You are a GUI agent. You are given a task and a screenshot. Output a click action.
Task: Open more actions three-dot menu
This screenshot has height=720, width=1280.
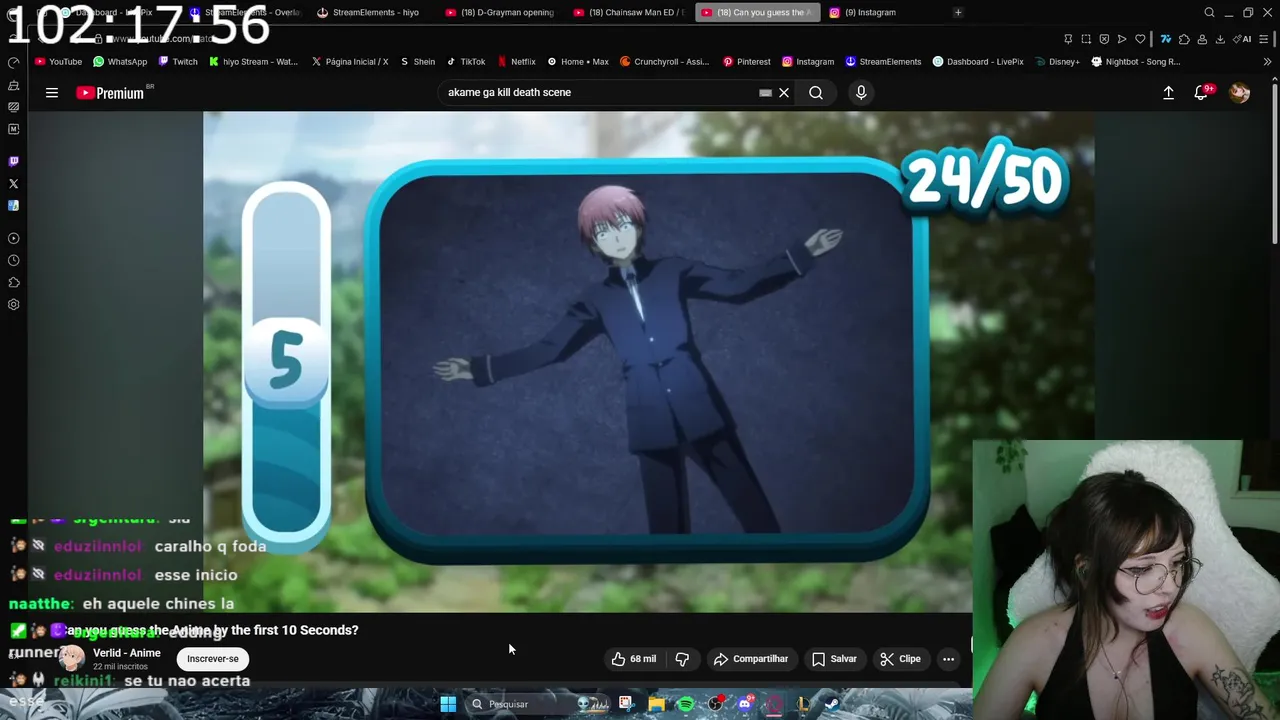pyautogui.click(x=948, y=659)
